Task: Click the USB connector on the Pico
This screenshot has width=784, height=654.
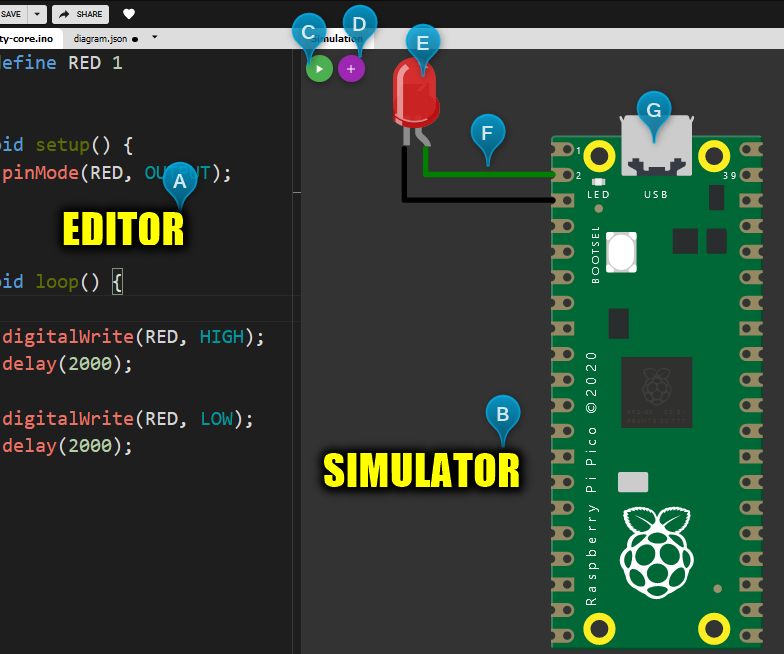Action: 656,146
